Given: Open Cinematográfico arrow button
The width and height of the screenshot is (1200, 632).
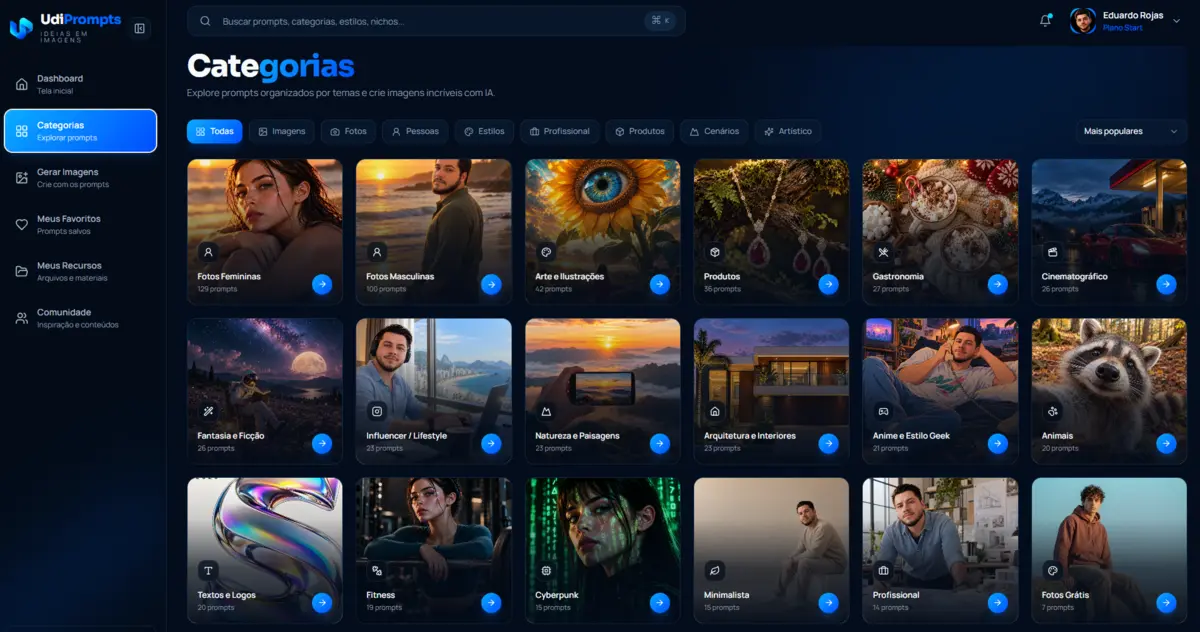Looking at the screenshot, I should pos(1166,284).
